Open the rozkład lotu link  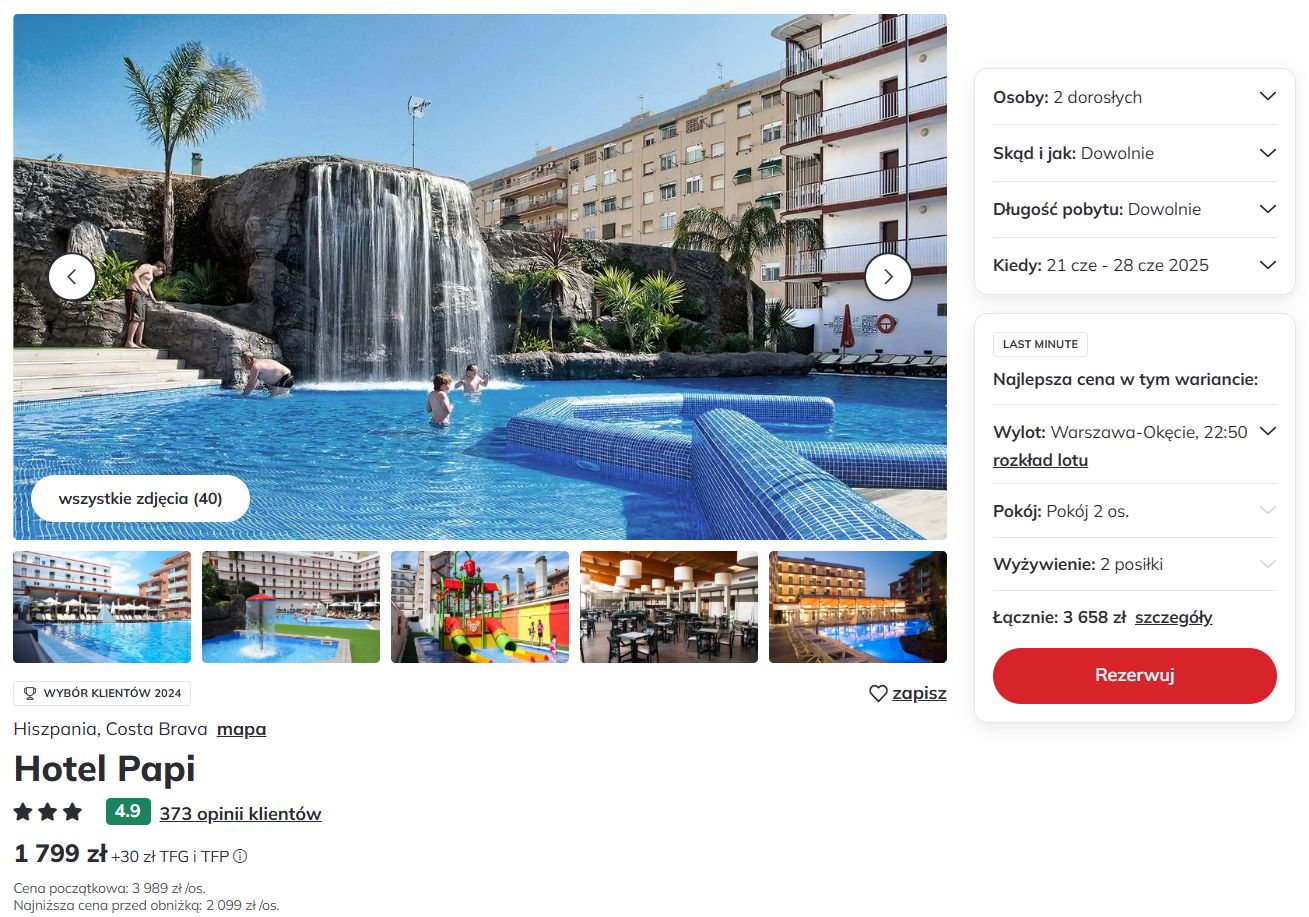pyautogui.click(x=1040, y=460)
